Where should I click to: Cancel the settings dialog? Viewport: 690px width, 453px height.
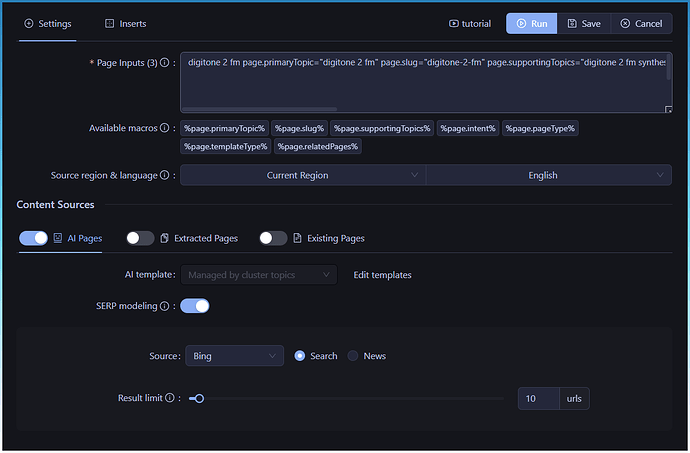640,23
